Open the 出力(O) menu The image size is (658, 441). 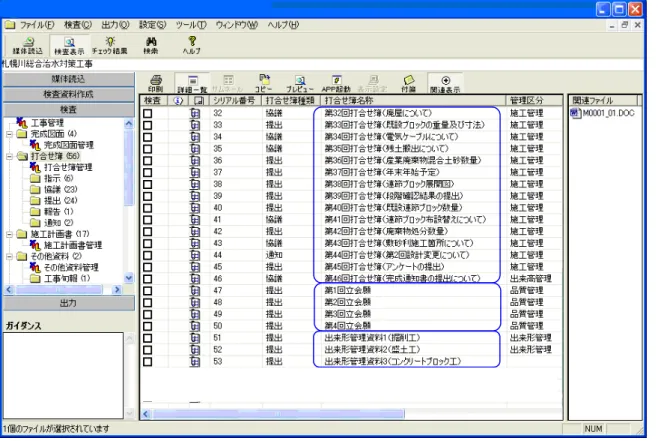[115, 25]
